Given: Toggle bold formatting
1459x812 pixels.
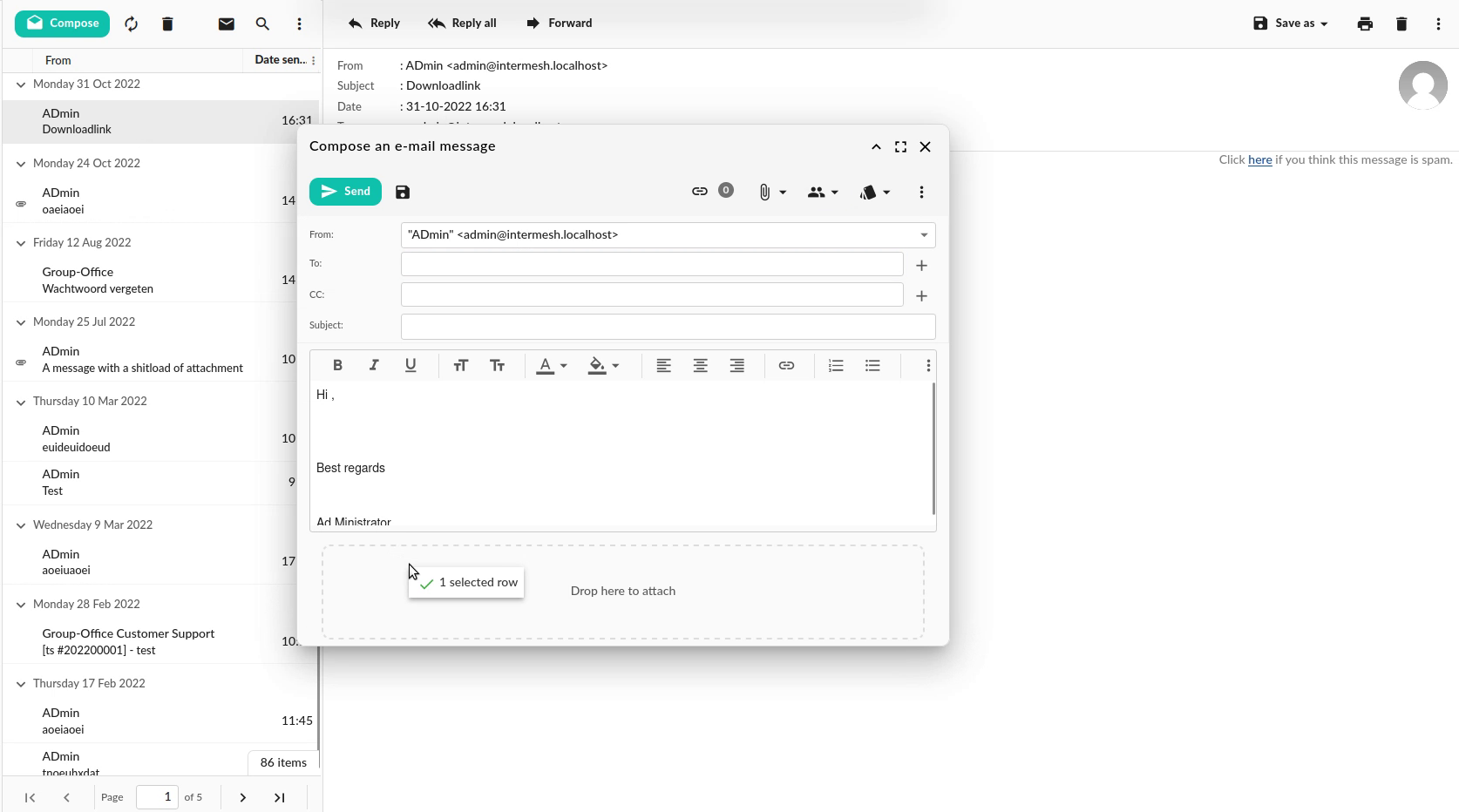Looking at the screenshot, I should click(337, 366).
